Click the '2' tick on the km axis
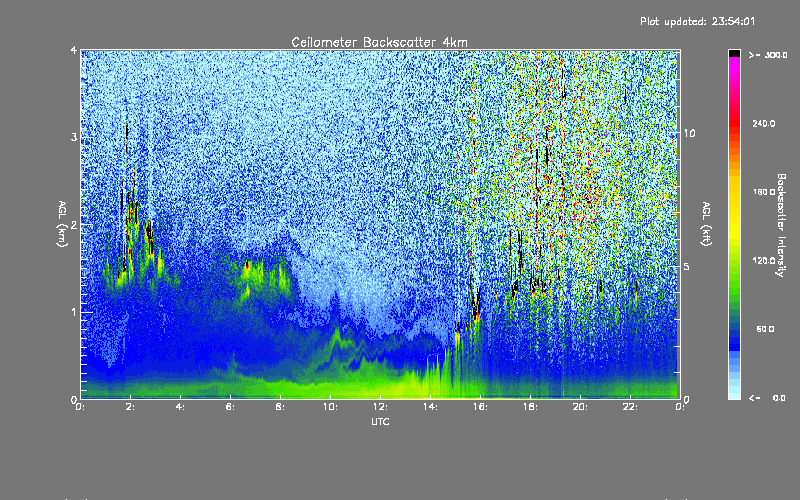This screenshot has width=800, height=500. click(x=74, y=224)
